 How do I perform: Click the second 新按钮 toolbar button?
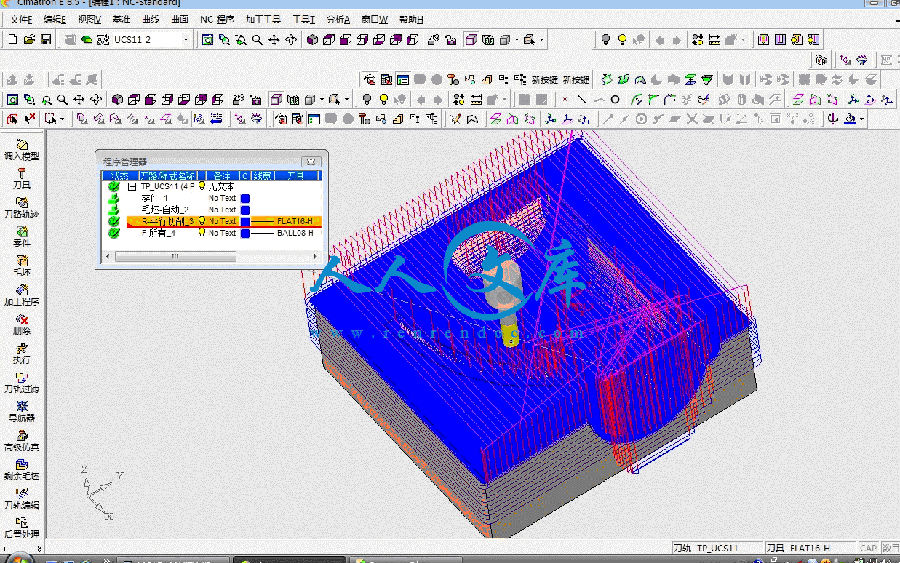pyautogui.click(x=576, y=80)
